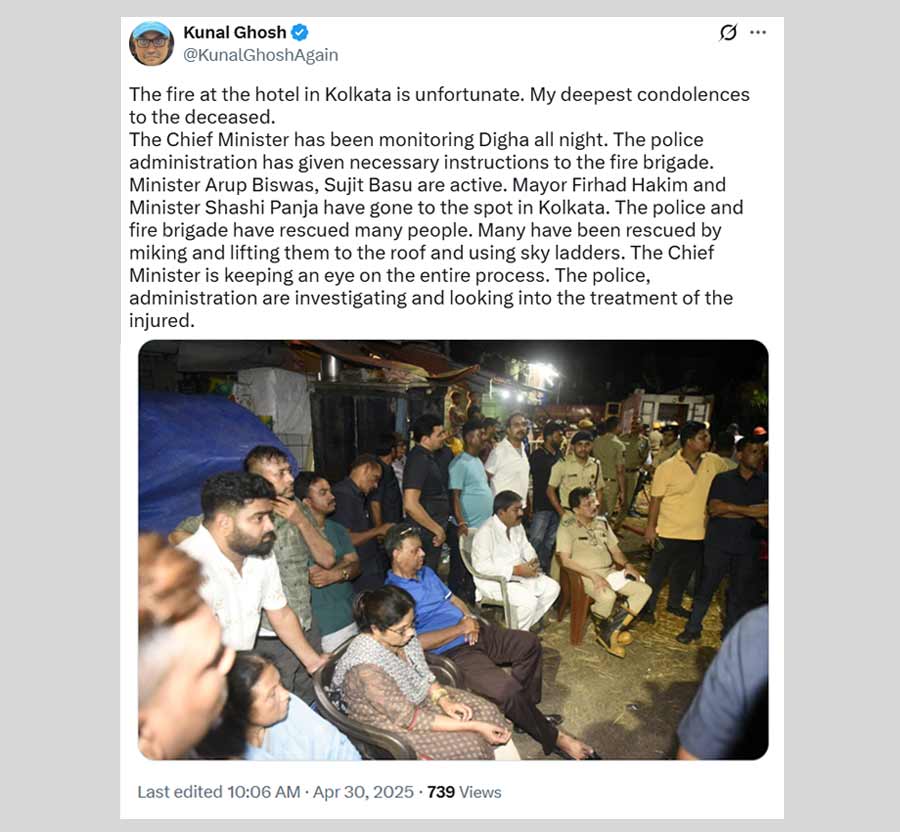Select the tweet's opening sentence about Kolkata fire

[327, 94]
